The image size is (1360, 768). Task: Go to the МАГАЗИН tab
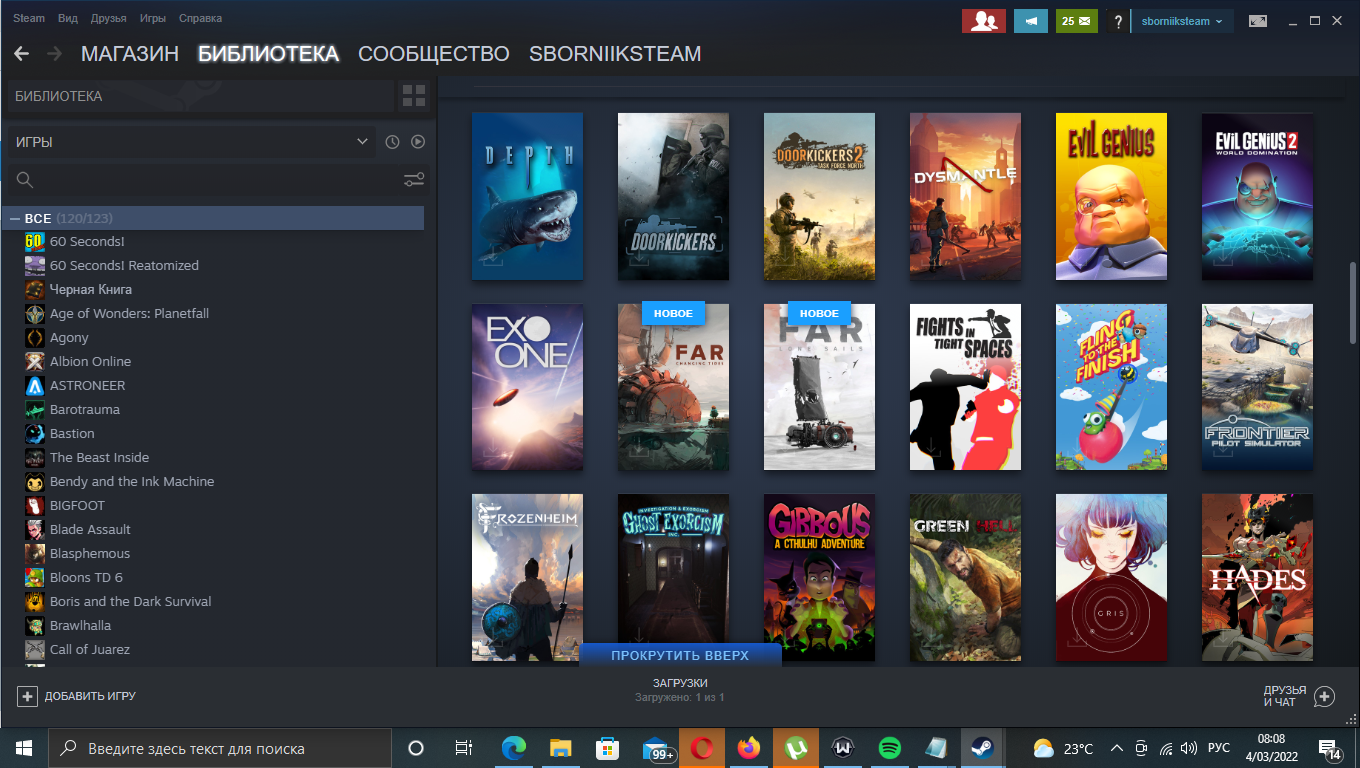point(130,54)
